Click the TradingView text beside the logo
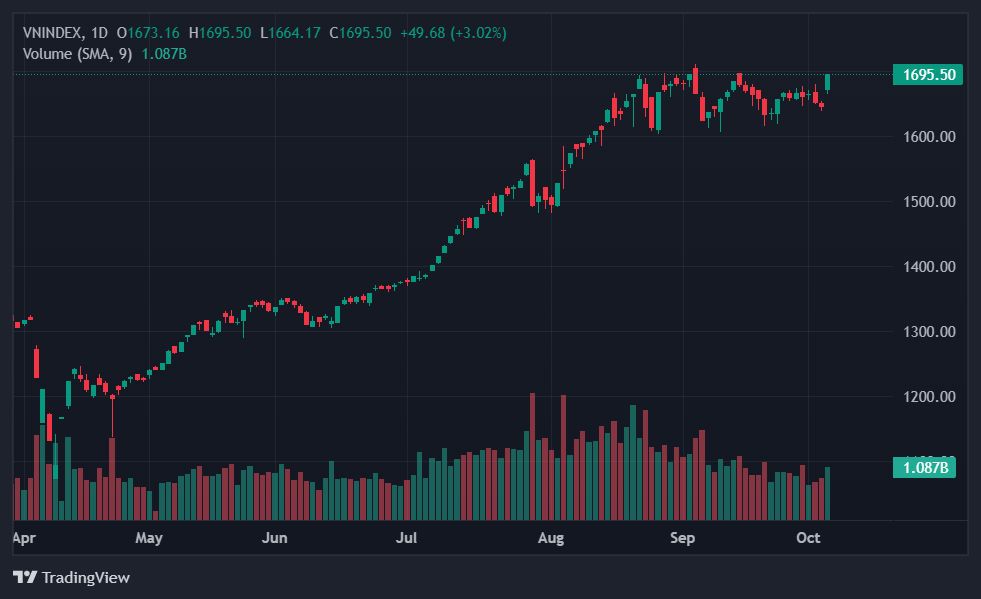Viewport: 981px width, 599px height. (86, 577)
